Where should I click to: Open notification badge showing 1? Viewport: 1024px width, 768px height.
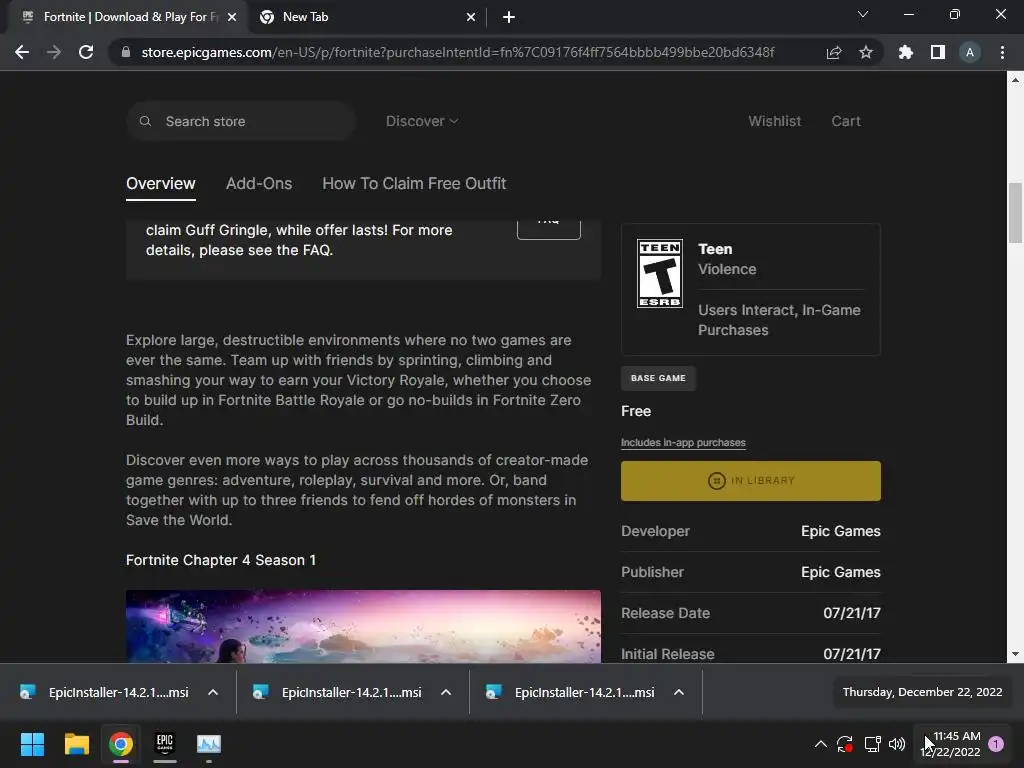(996, 744)
